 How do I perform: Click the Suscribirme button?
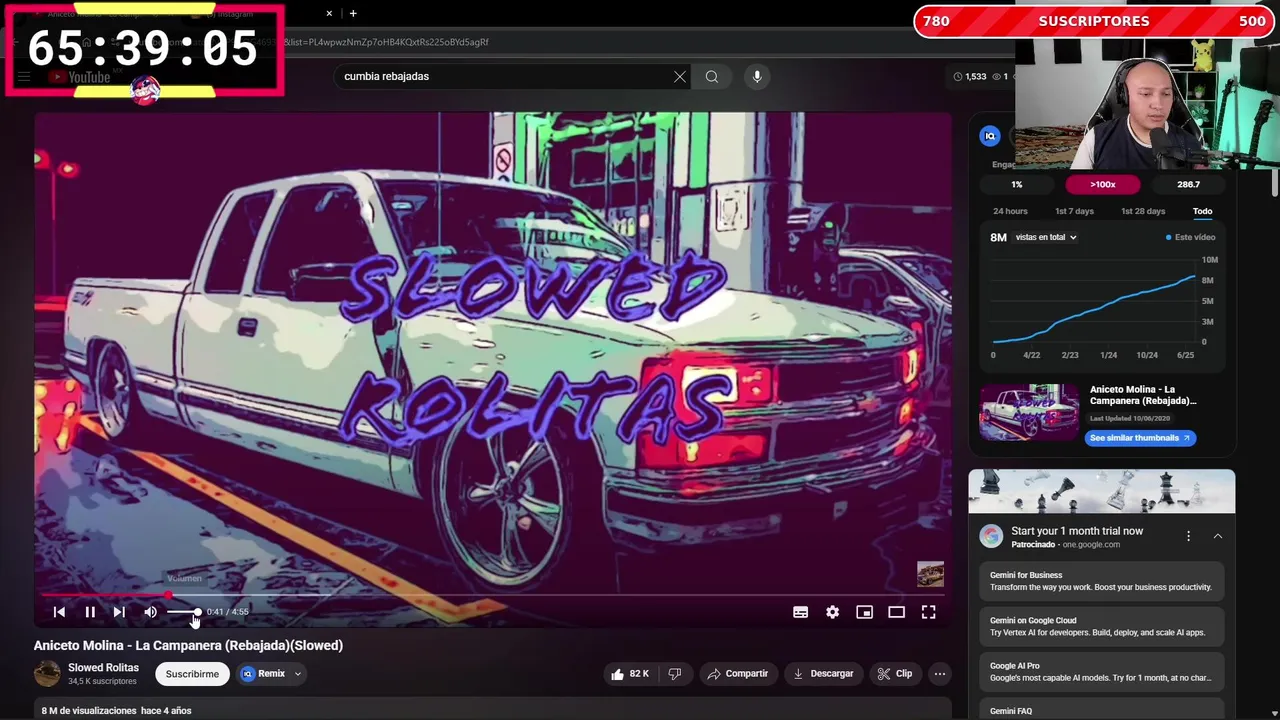click(x=192, y=674)
